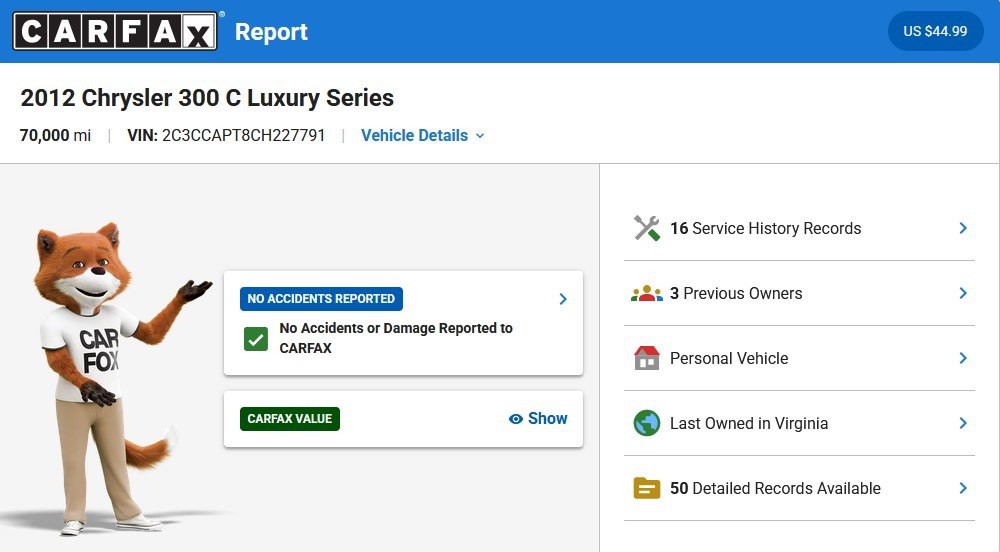1000x552 pixels.
Task: Click the green CARFAX VALUE badge
Action: (x=290, y=419)
